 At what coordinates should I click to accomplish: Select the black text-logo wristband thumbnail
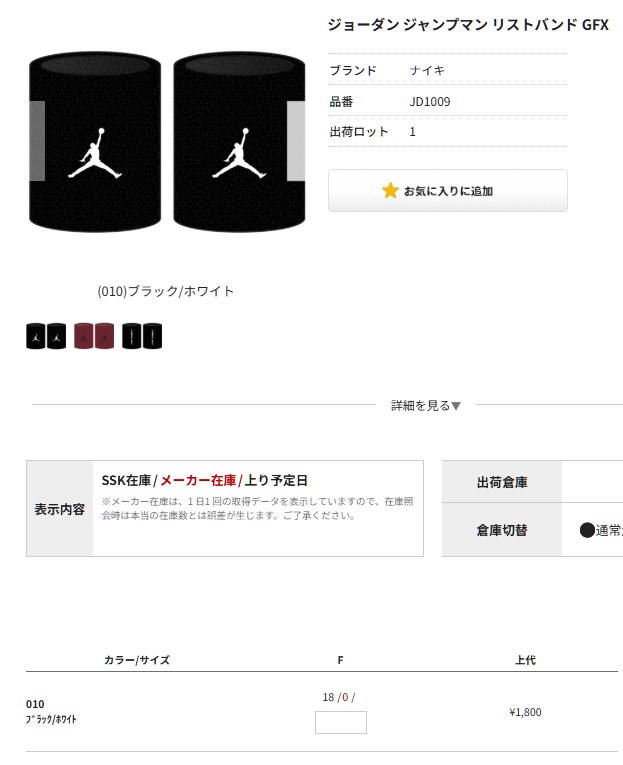tap(142, 336)
